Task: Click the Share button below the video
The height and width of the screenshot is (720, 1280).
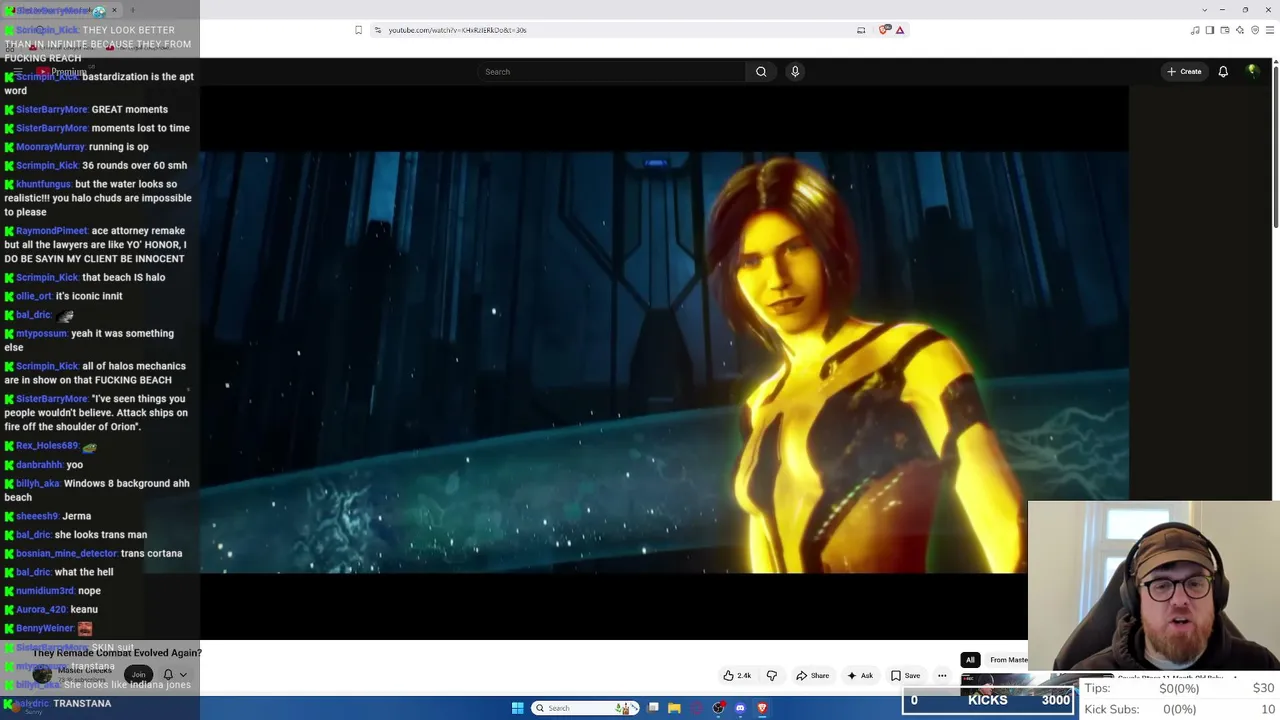Action: pos(813,676)
